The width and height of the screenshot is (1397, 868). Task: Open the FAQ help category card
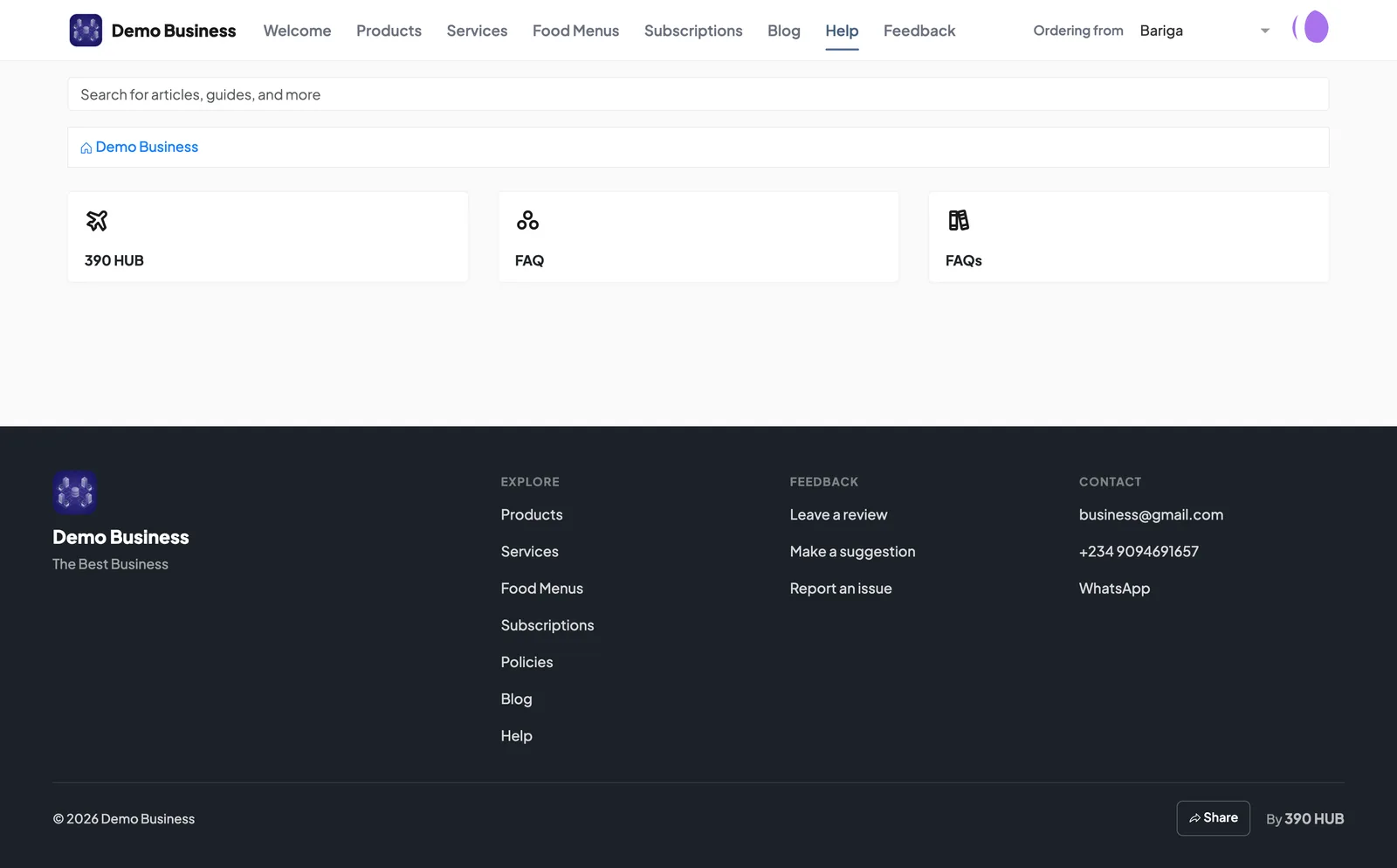(x=698, y=237)
